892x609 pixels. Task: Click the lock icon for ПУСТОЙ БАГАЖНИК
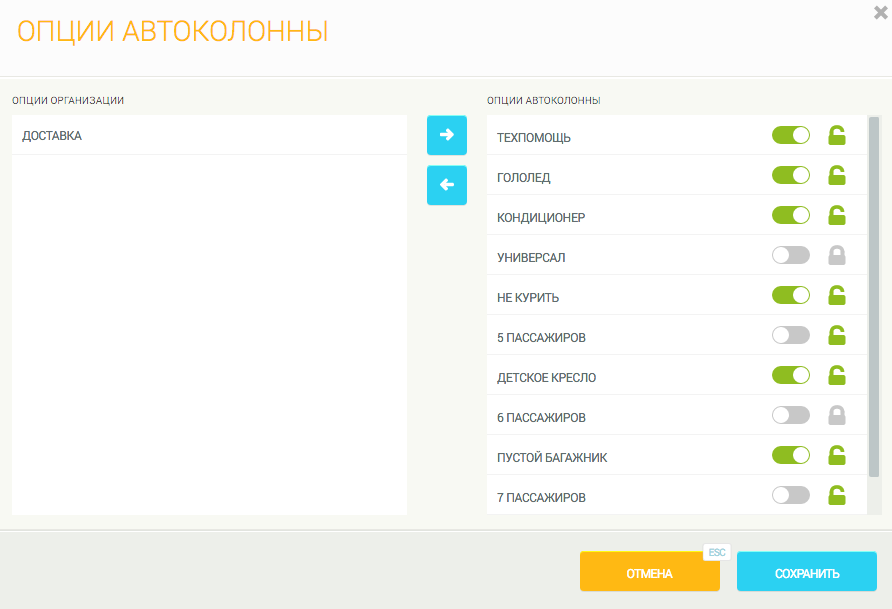[837, 455]
